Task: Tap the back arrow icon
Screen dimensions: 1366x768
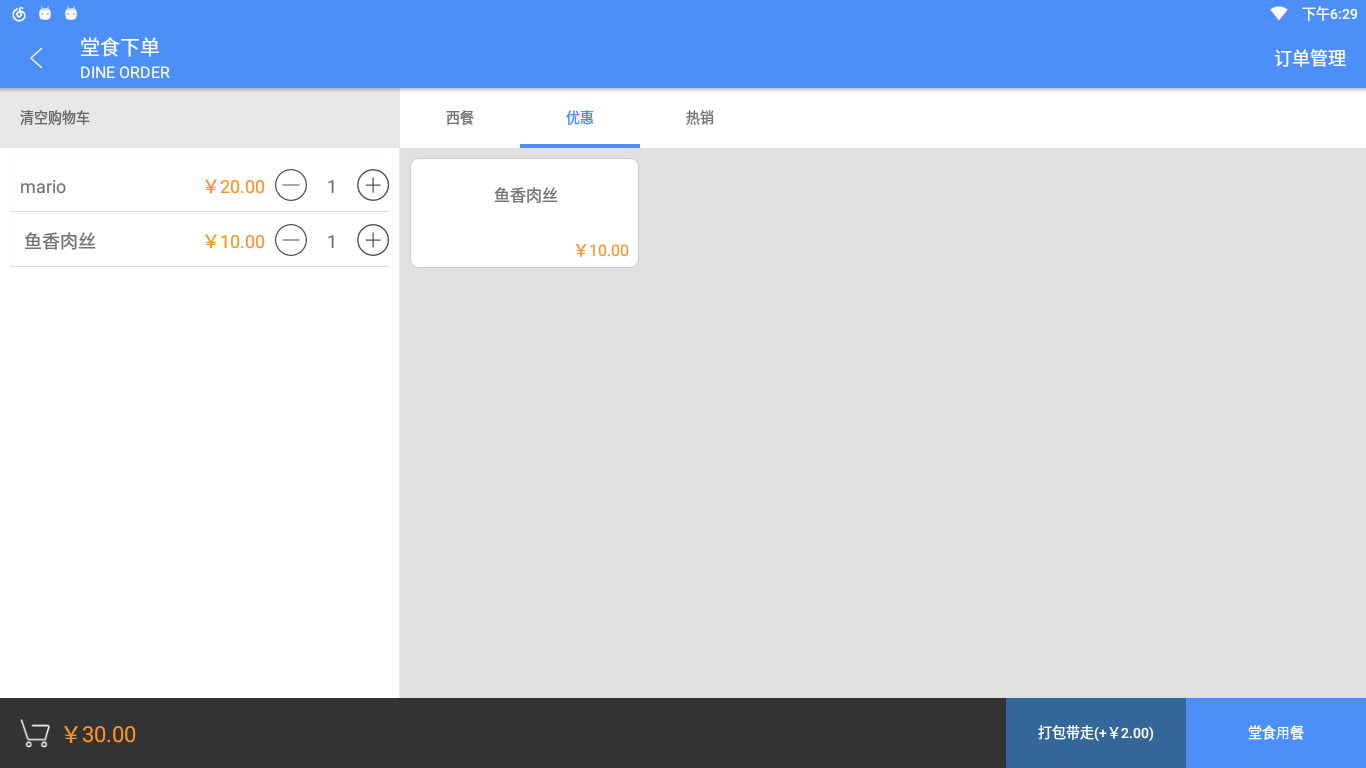Action: tap(37, 58)
